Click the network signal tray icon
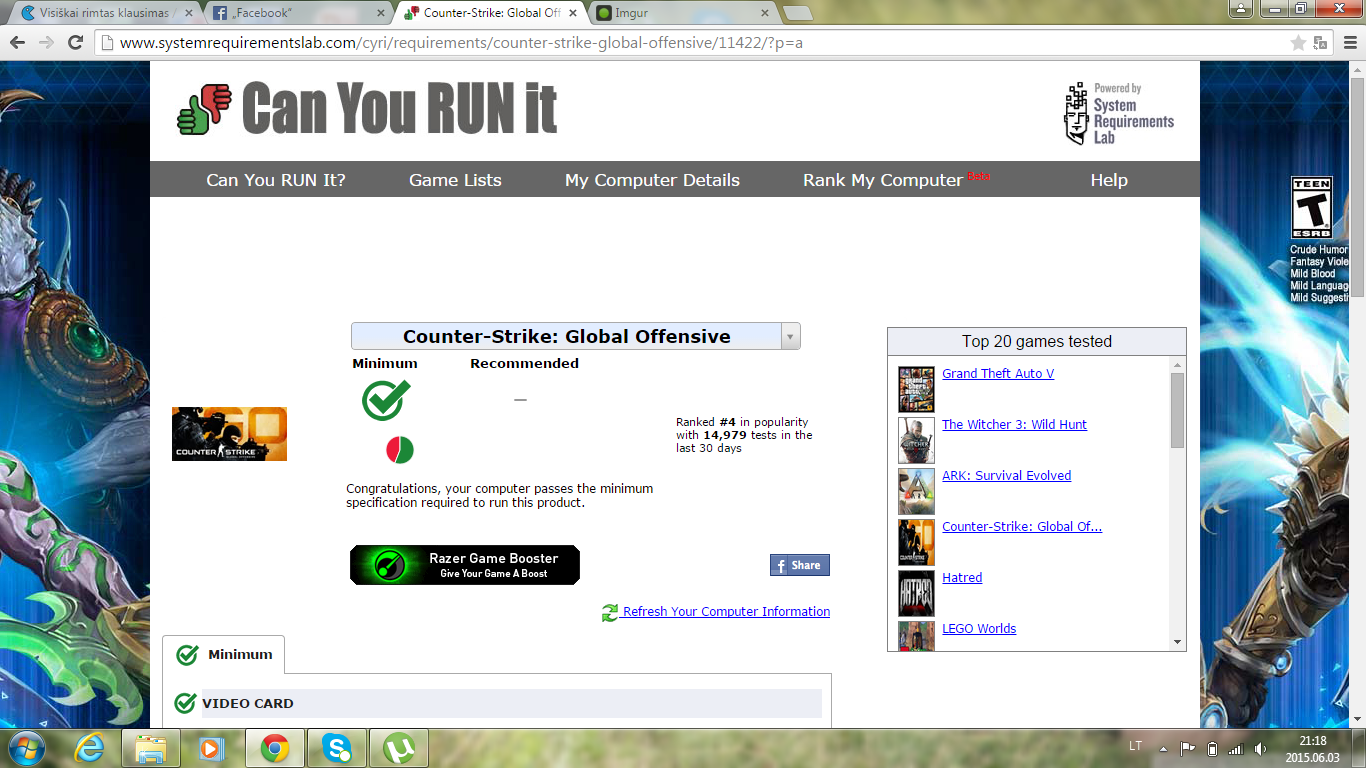The height and width of the screenshot is (768, 1366). [x=1236, y=748]
